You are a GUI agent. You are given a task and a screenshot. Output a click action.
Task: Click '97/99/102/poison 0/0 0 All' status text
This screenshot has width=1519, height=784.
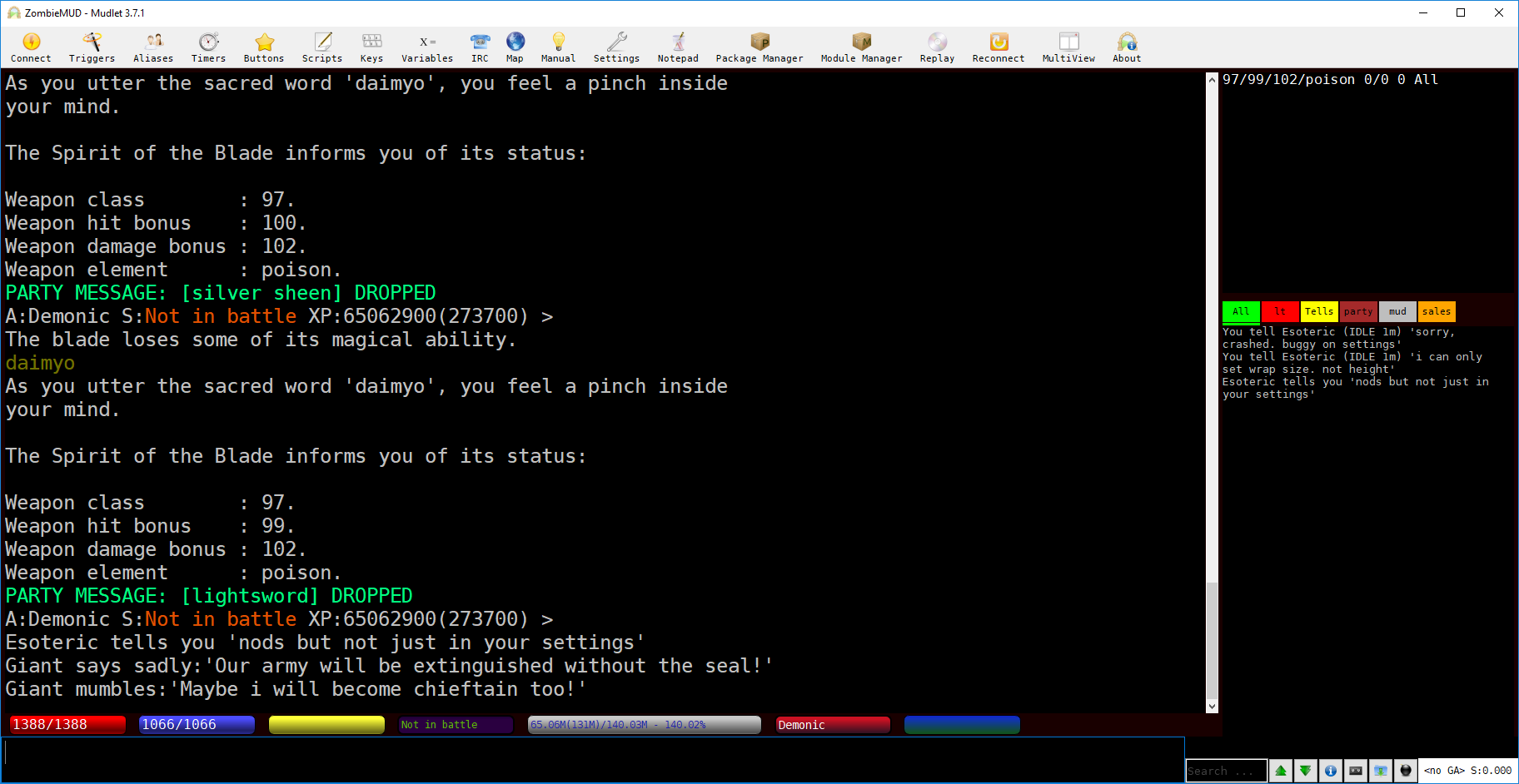click(1330, 80)
